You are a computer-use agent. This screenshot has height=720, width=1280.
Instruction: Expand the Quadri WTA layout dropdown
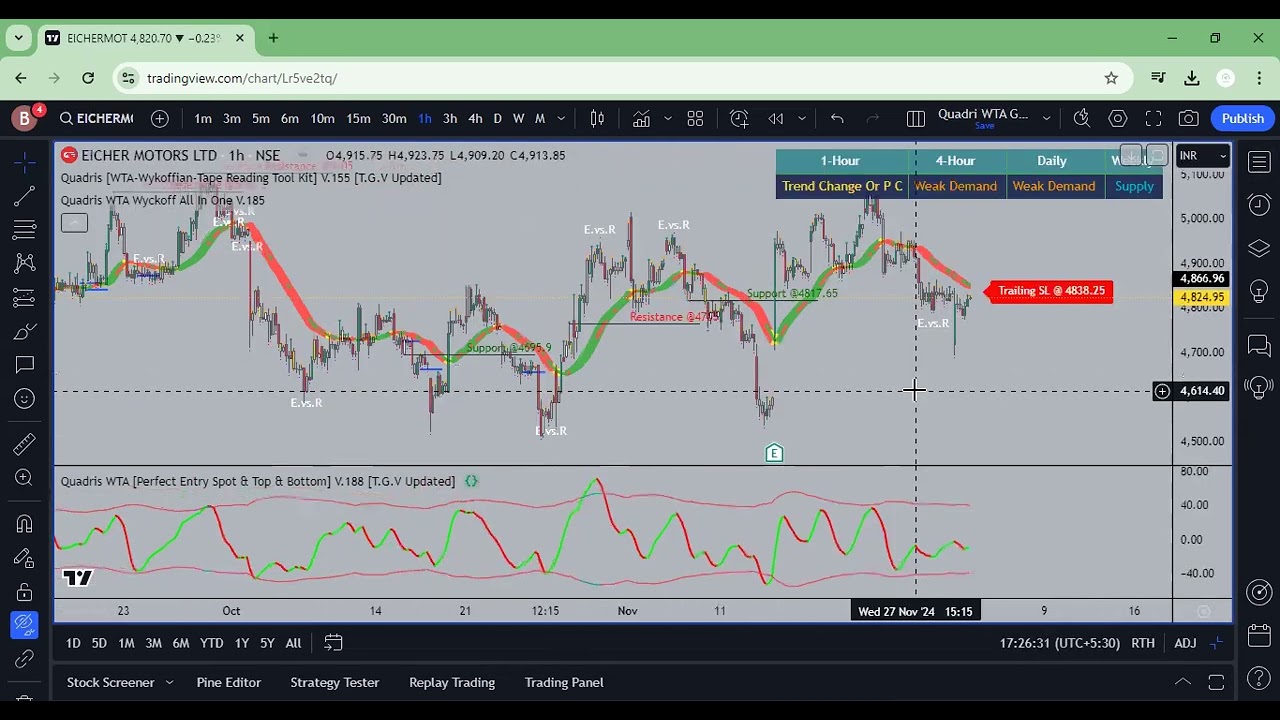click(1046, 118)
